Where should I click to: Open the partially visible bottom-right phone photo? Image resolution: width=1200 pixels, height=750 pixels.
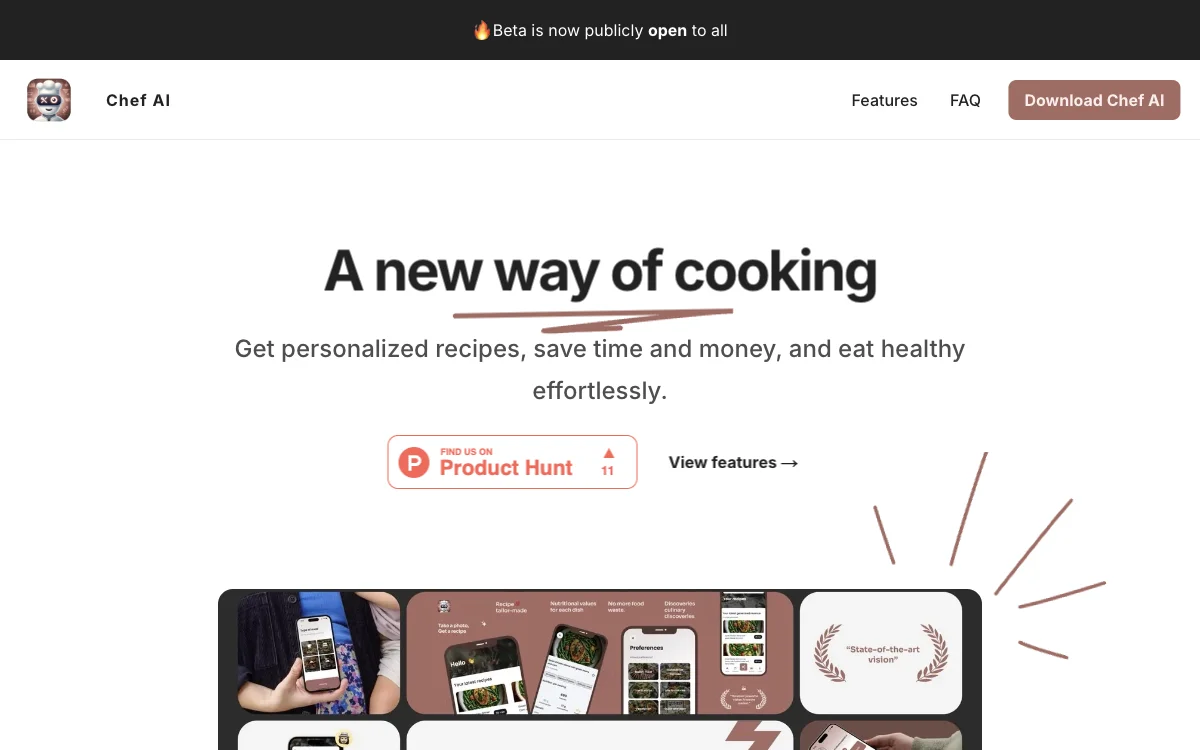point(881,735)
